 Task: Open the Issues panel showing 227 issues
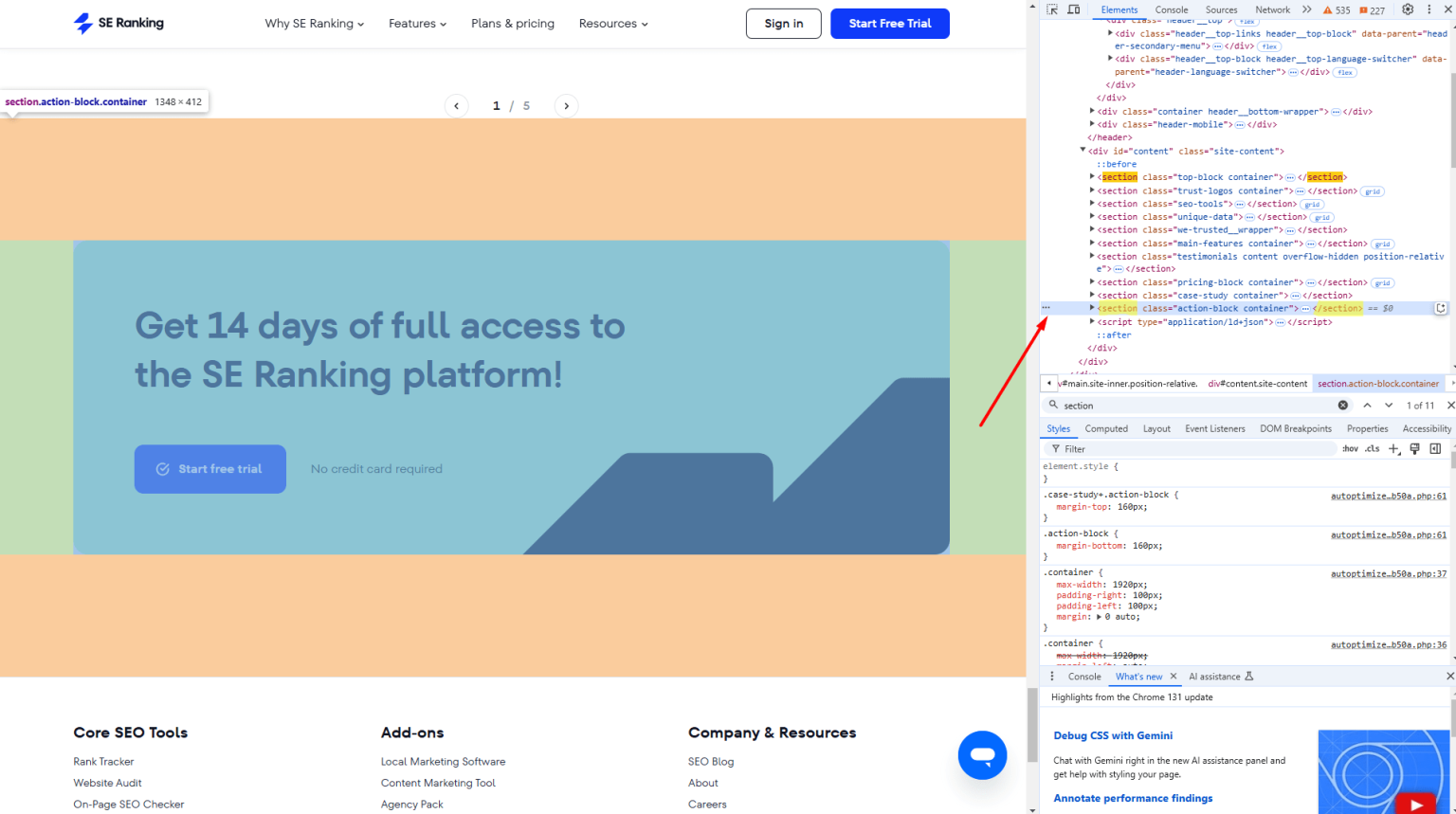click(1373, 9)
